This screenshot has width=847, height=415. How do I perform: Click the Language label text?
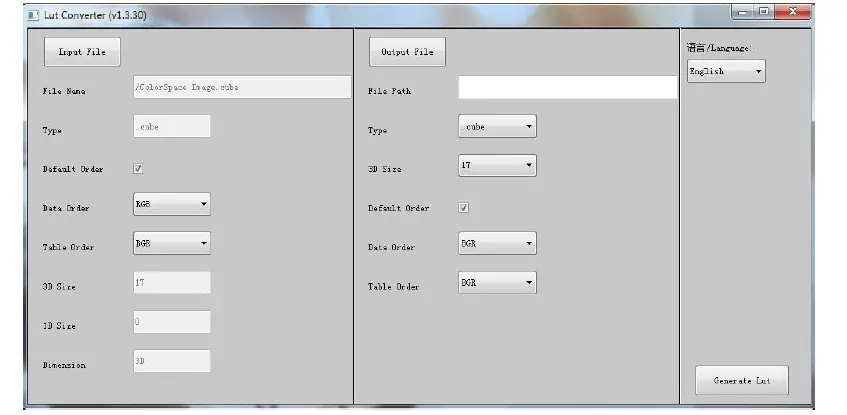[719, 48]
